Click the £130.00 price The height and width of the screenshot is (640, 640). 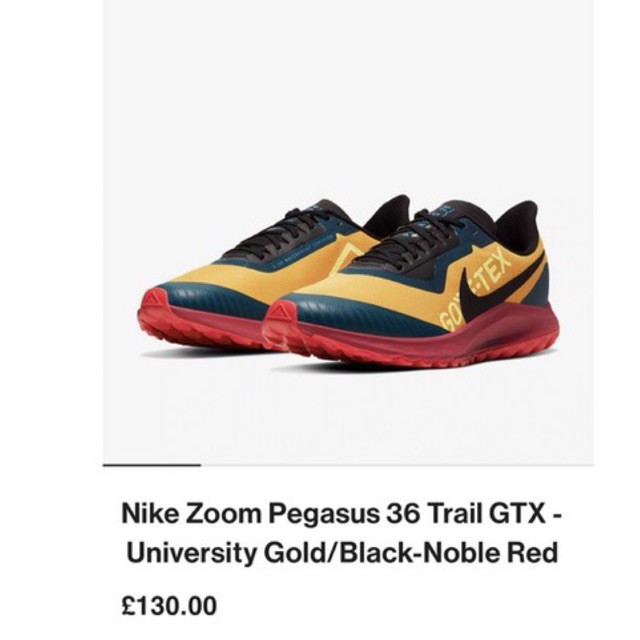tap(169, 606)
